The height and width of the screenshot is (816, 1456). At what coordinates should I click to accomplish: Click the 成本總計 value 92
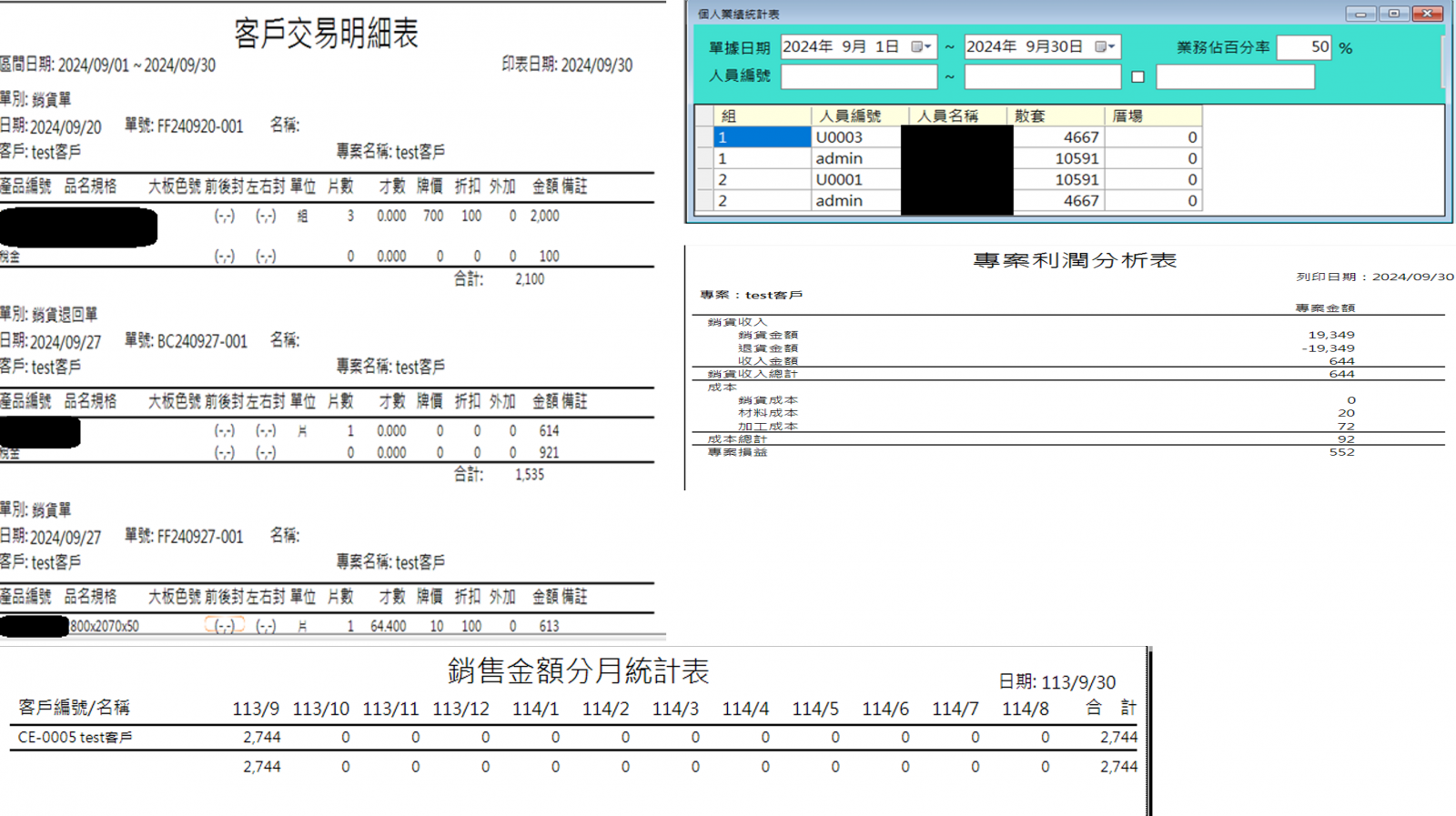pyautogui.click(x=1346, y=438)
